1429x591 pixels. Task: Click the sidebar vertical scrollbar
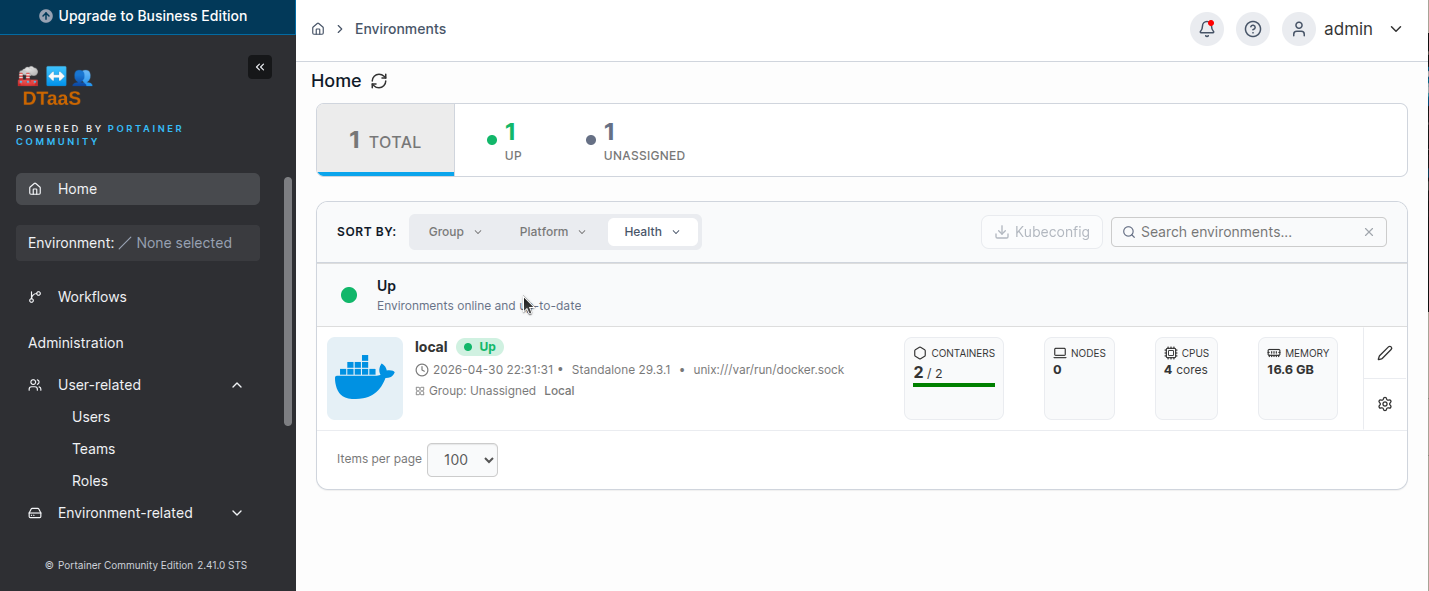pyautogui.click(x=288, y=302)
